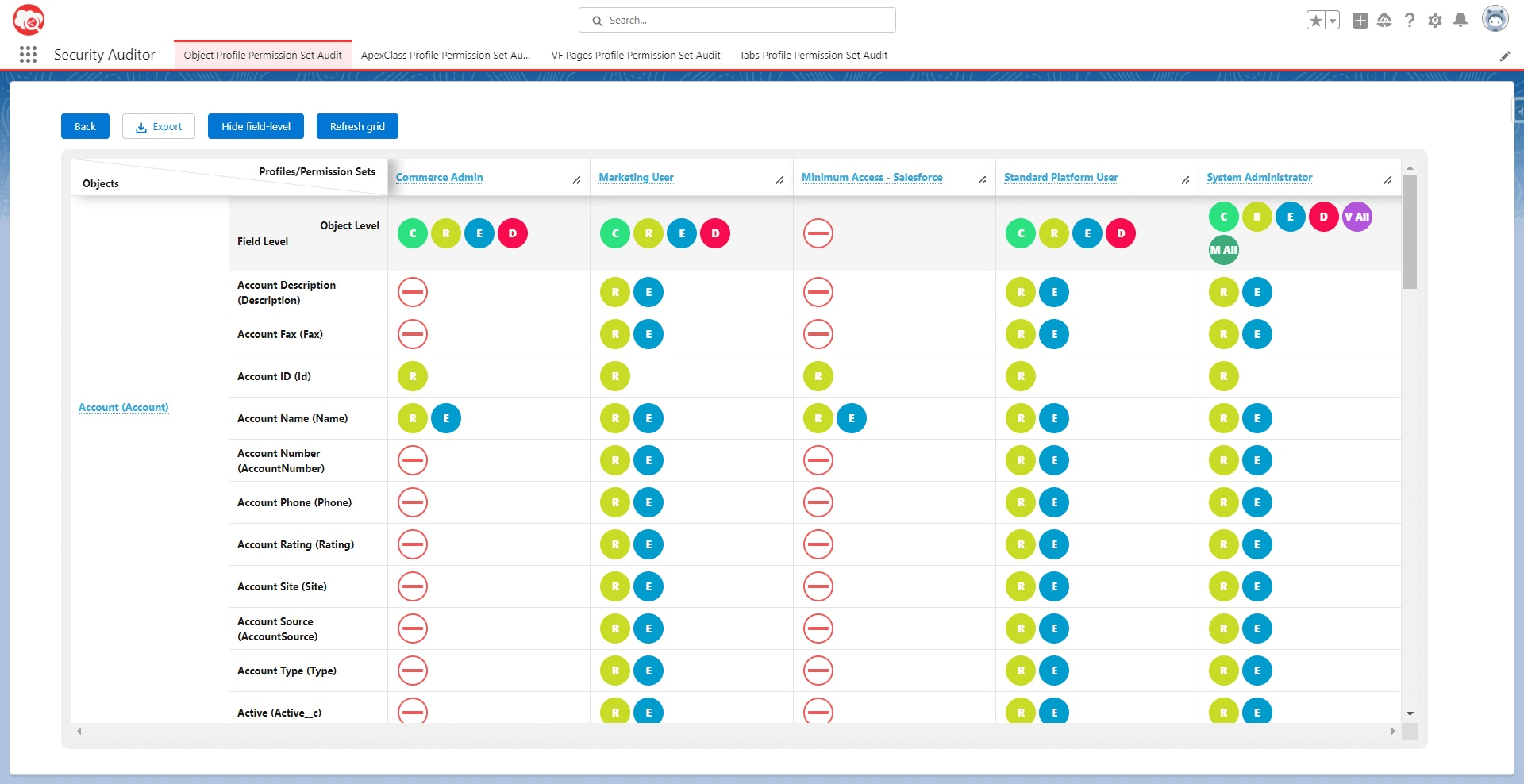The image size is (1524, 784).
Task: Open the Standard Platform User profile link
Action: (x=1060, y=178)
